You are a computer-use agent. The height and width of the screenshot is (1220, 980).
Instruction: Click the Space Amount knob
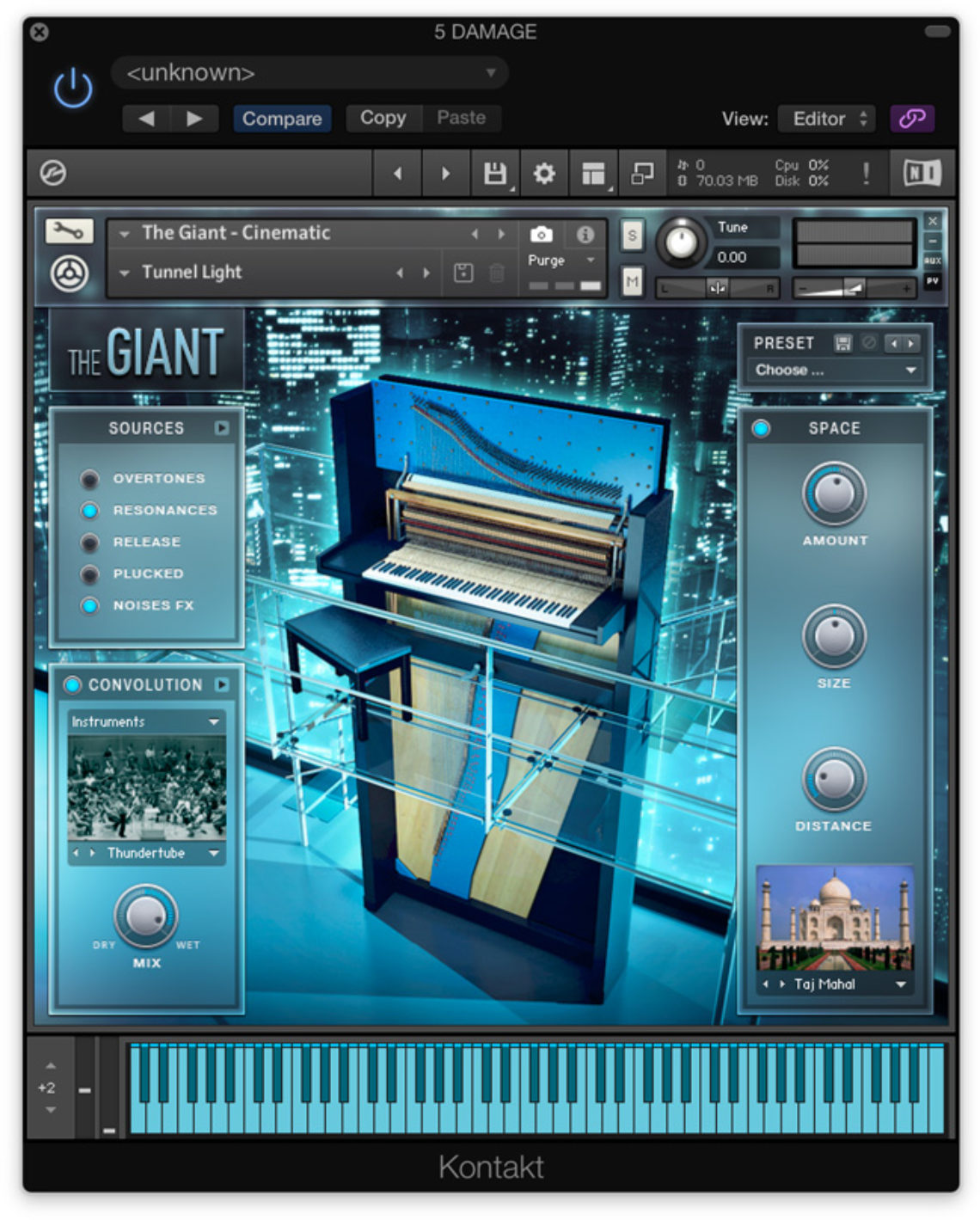coord(834,494)
